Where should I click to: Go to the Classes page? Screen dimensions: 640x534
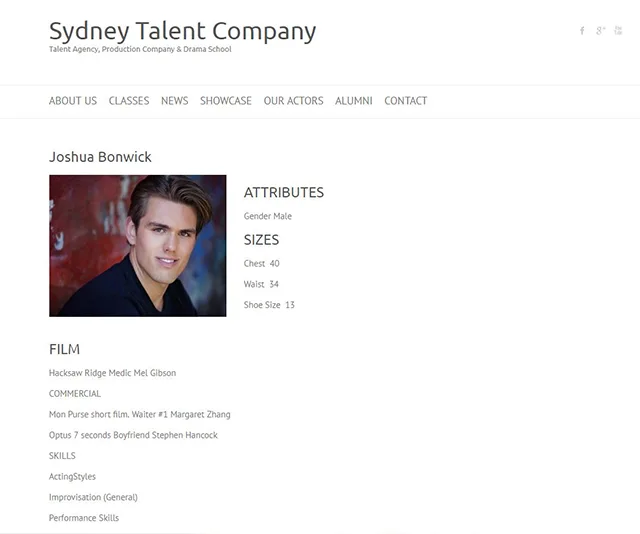click(129, 101)
